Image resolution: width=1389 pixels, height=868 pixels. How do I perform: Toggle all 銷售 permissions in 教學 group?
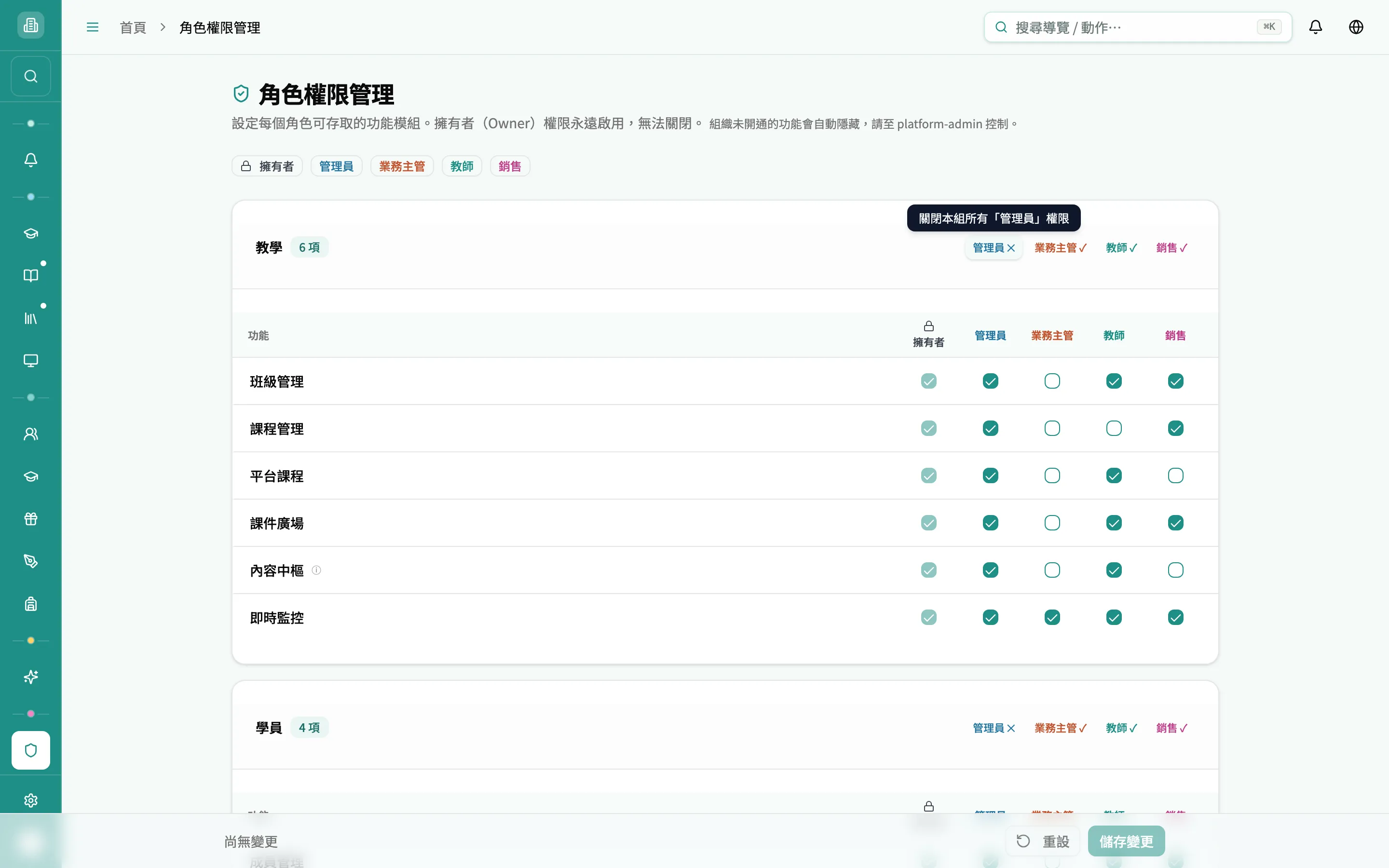pos(1171,248)
